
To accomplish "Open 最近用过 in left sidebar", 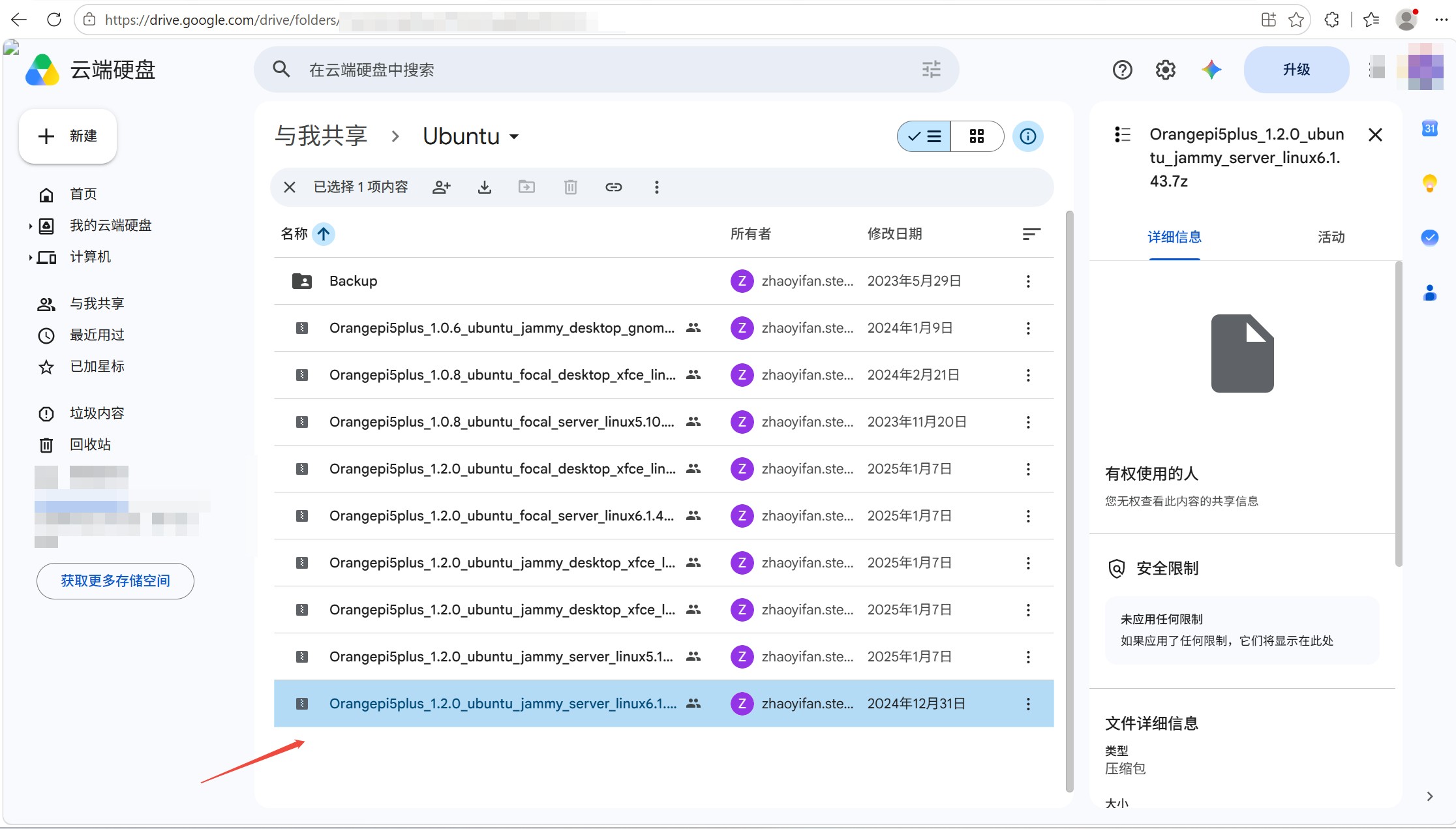I will pos(97,335).
